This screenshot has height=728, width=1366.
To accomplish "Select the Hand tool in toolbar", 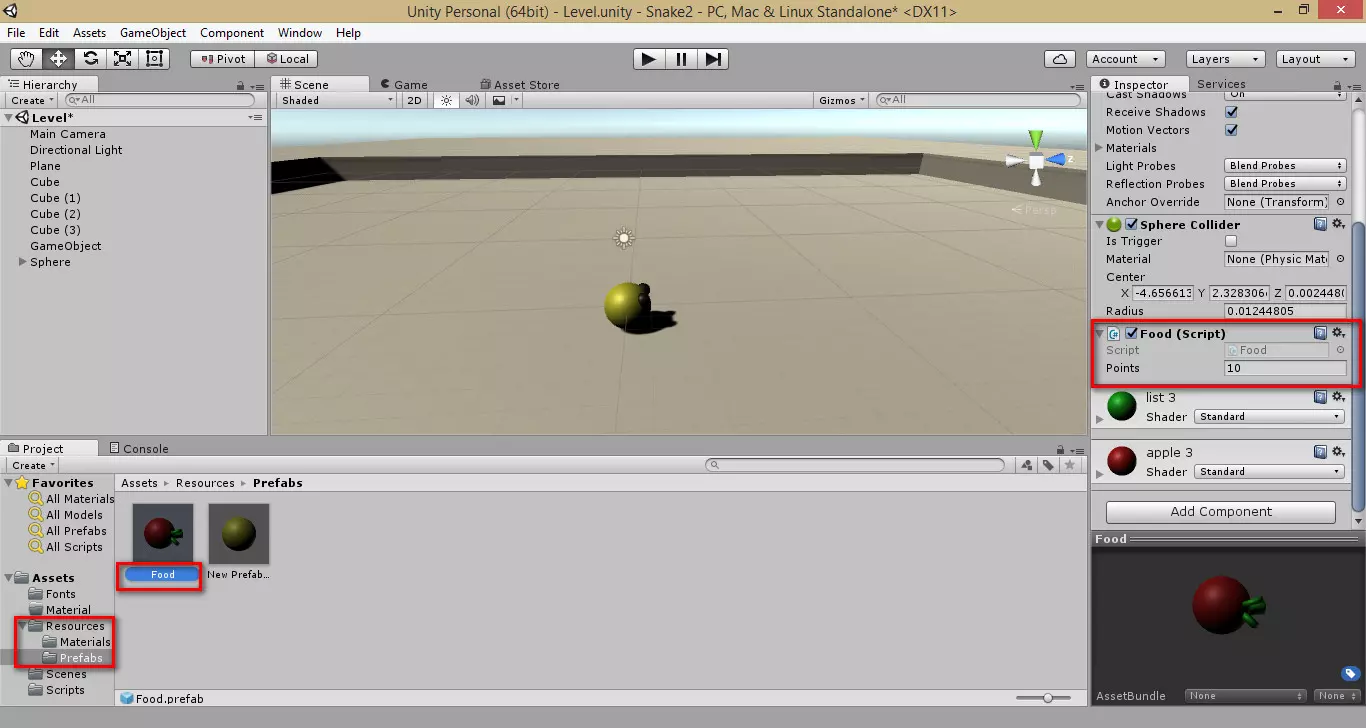I will tap(27, 59).
